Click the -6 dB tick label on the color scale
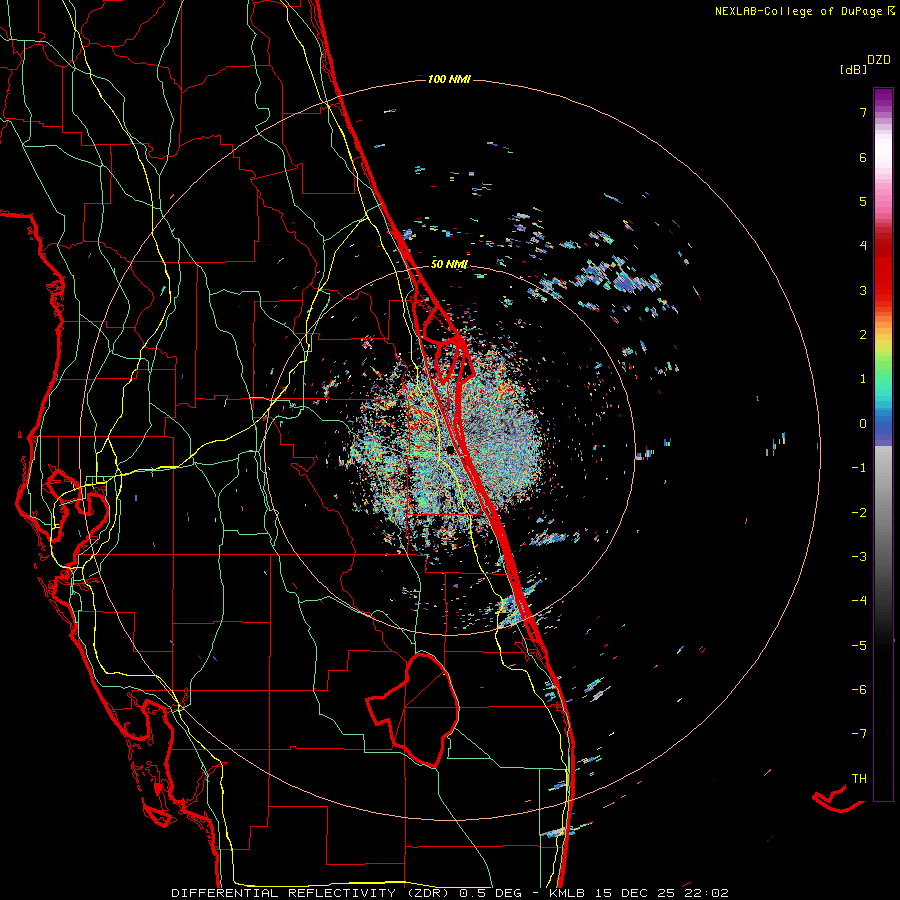The image size is (900, 900). point(859,690)
